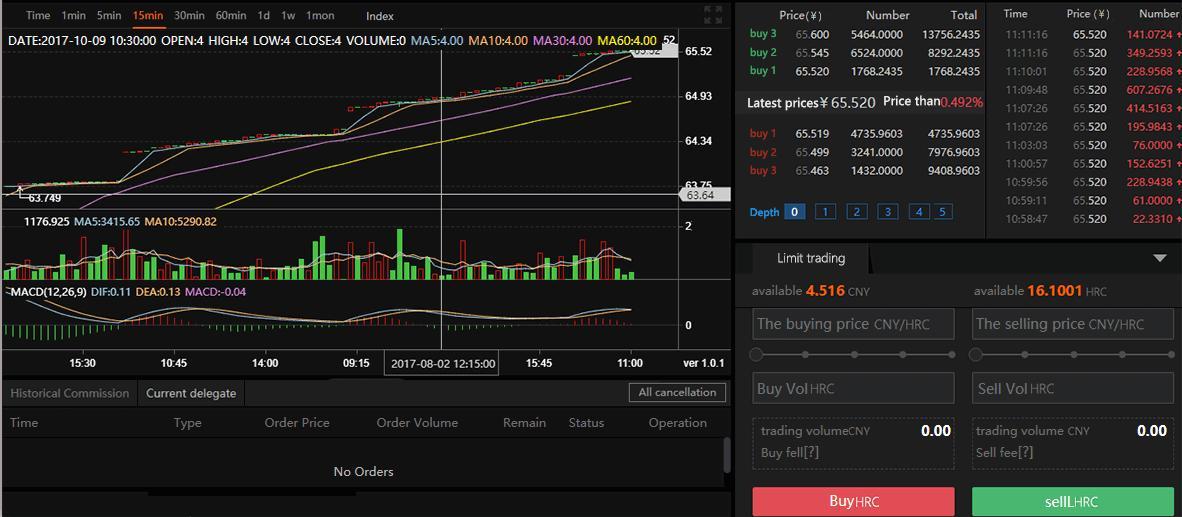Focus the buying price CNY/HRC field
This screenshot has width=1182, height=517.
tap(853, 324)
